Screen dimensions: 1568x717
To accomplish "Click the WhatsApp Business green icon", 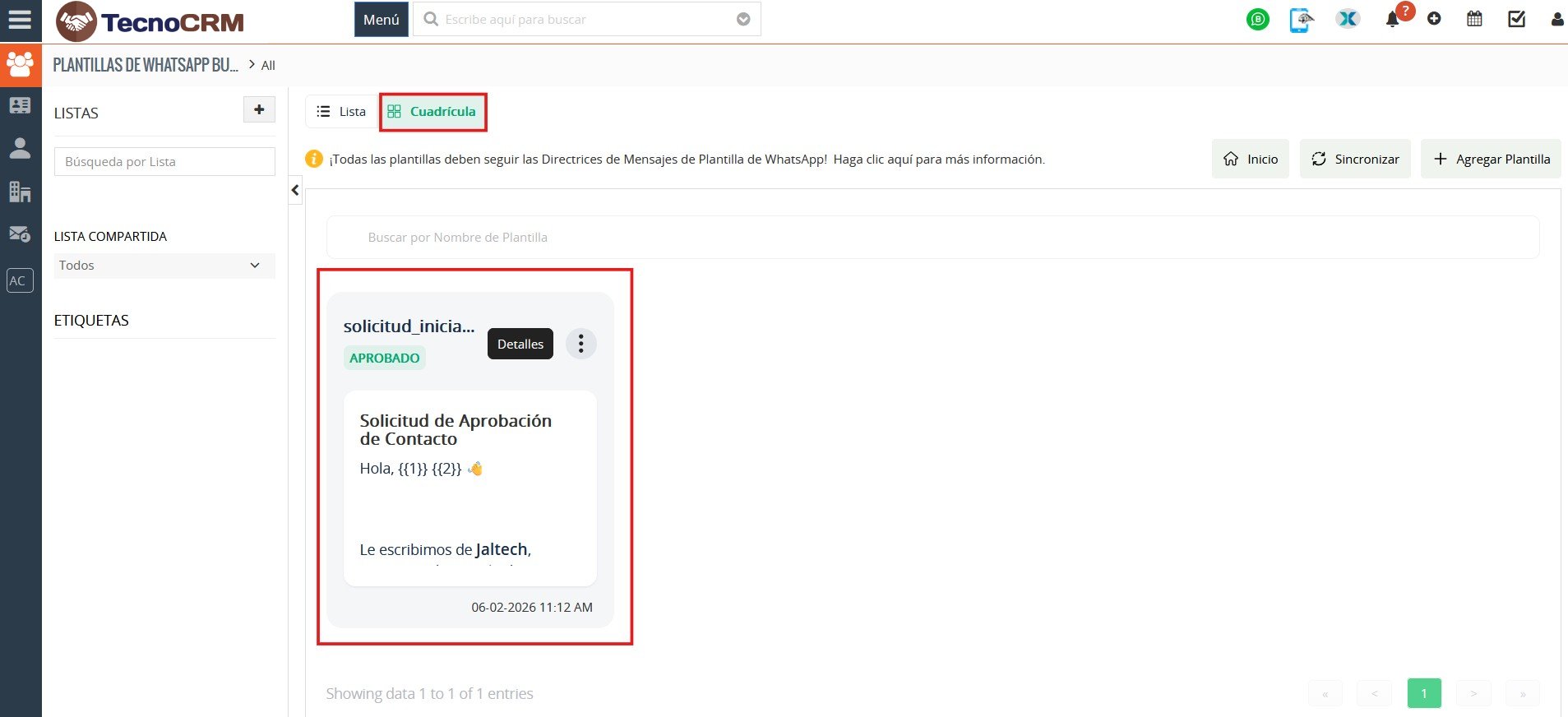I will pos(1257,20).
